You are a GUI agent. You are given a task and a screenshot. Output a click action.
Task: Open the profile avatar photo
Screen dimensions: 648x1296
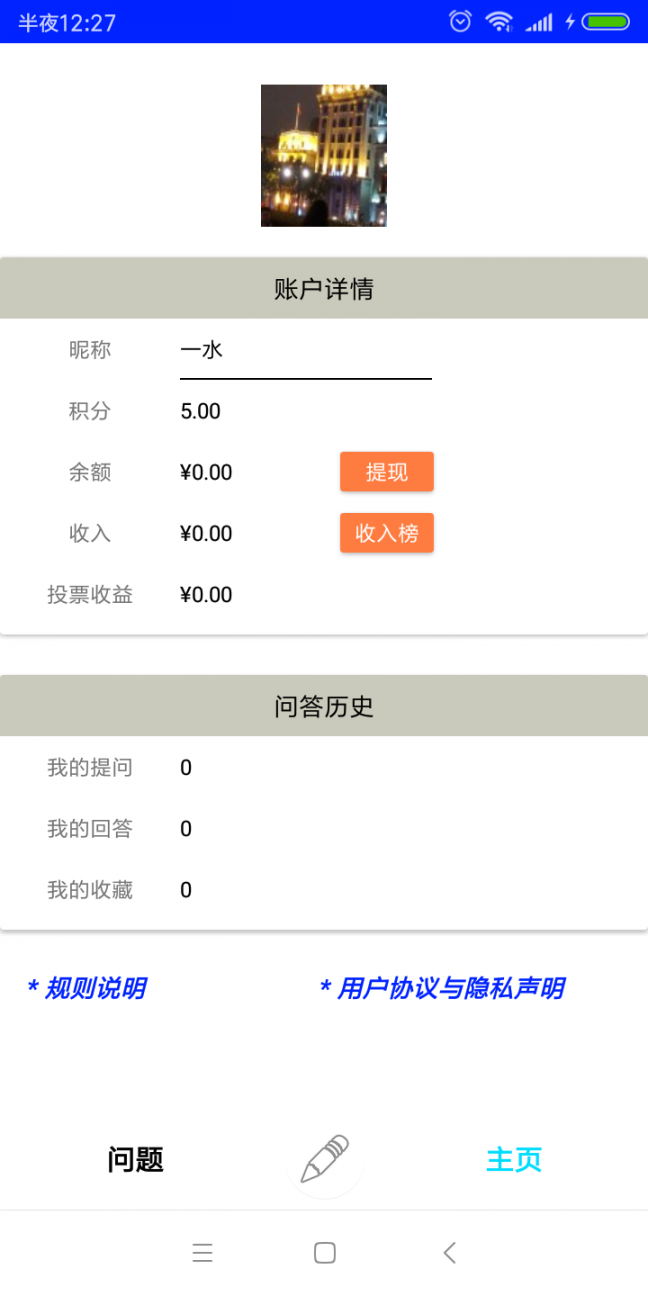(x=323, y=155)
